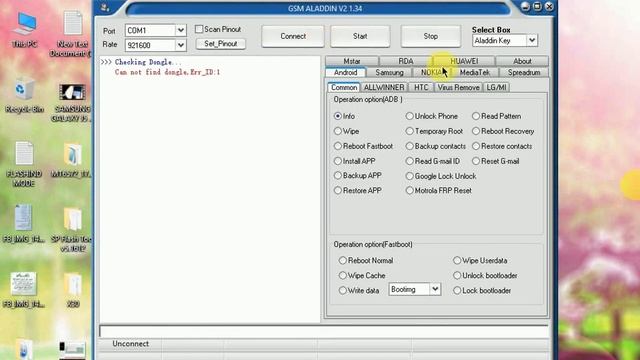The width and height of the screenshot is (640, 360).
Task: Open the HUAWEI tab
Action: (464, 61)
